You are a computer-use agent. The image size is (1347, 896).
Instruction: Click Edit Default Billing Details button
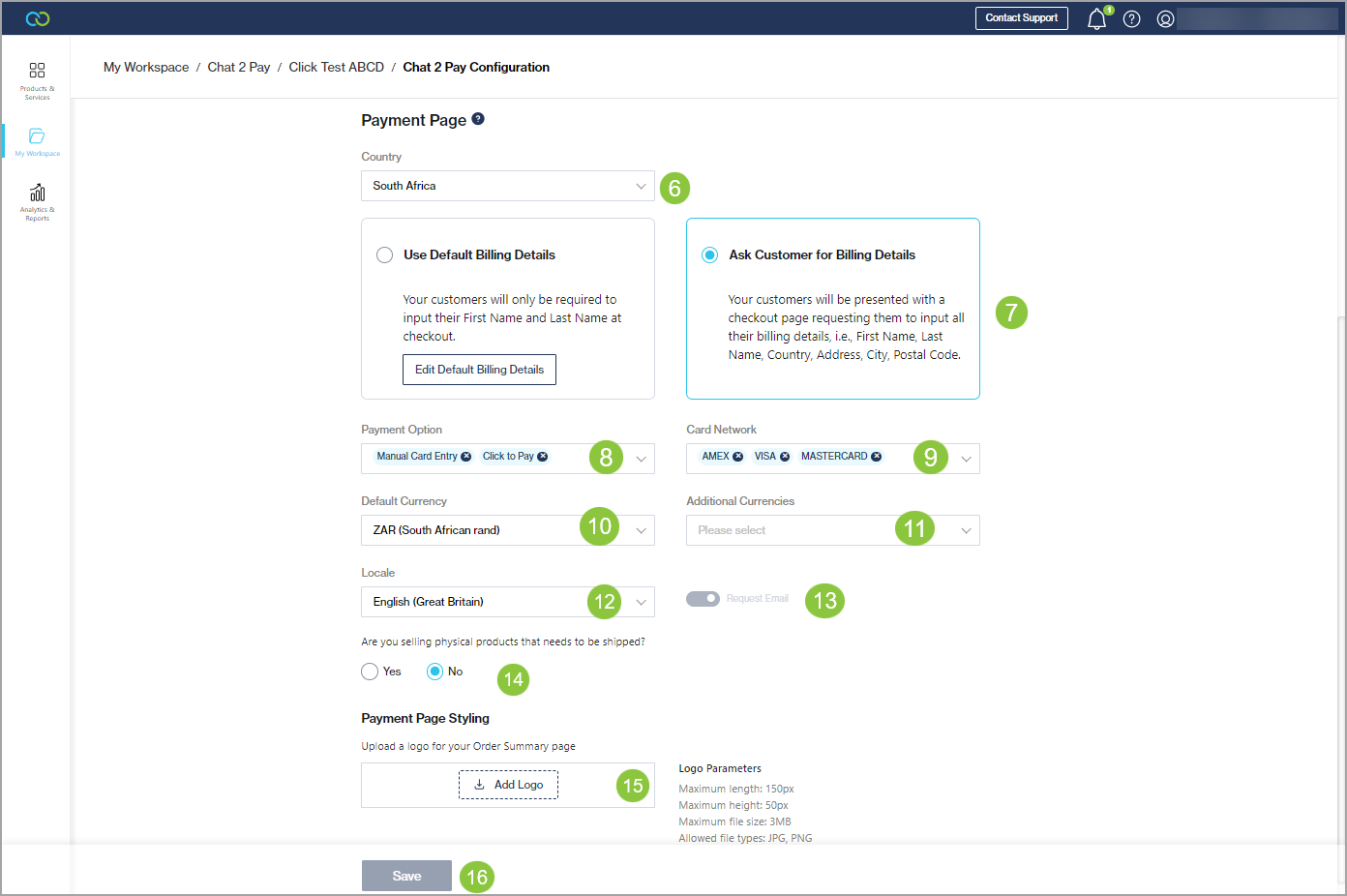click(x=479, y=370)
